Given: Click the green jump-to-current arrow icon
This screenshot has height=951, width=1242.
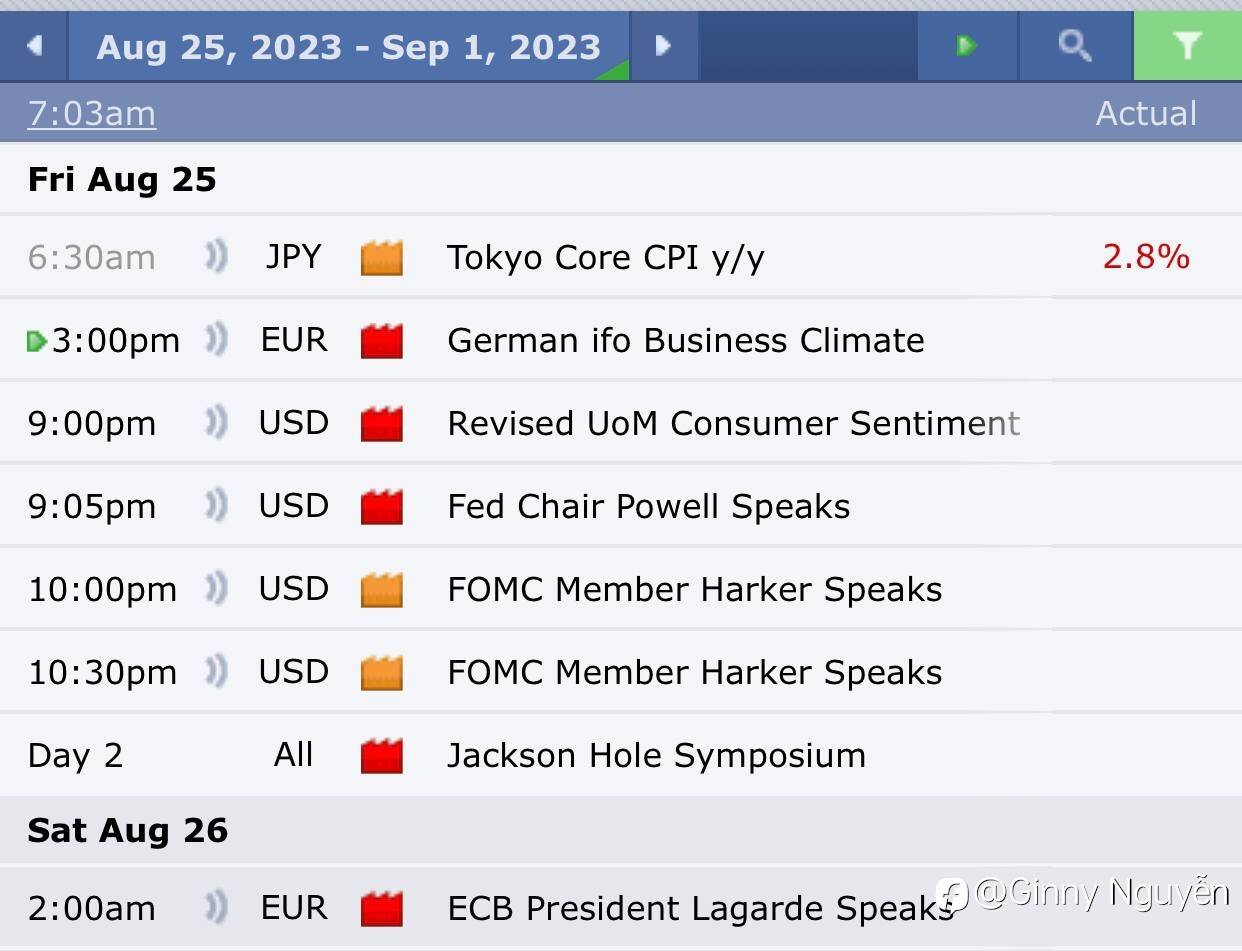Looking at the screenshot, I should pos(966,46).
